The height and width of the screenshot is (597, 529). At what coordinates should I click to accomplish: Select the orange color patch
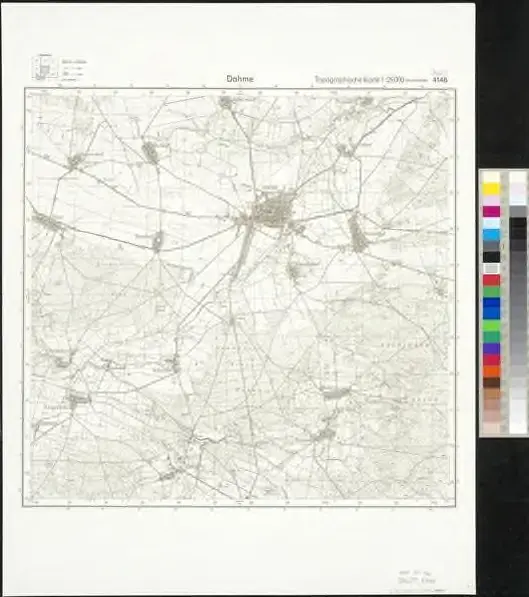(491, 371)
